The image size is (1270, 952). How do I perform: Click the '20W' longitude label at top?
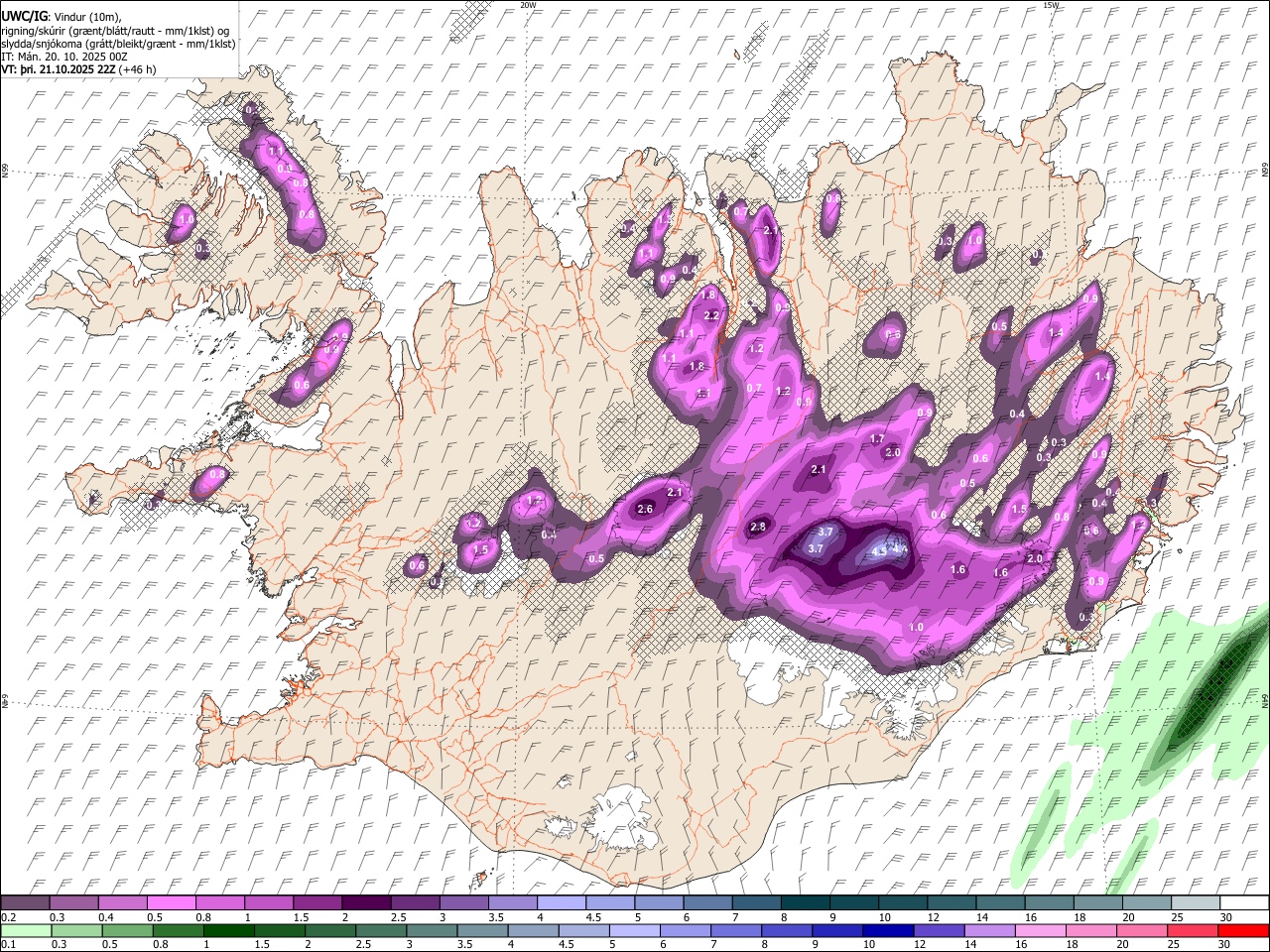pos(528,5)
